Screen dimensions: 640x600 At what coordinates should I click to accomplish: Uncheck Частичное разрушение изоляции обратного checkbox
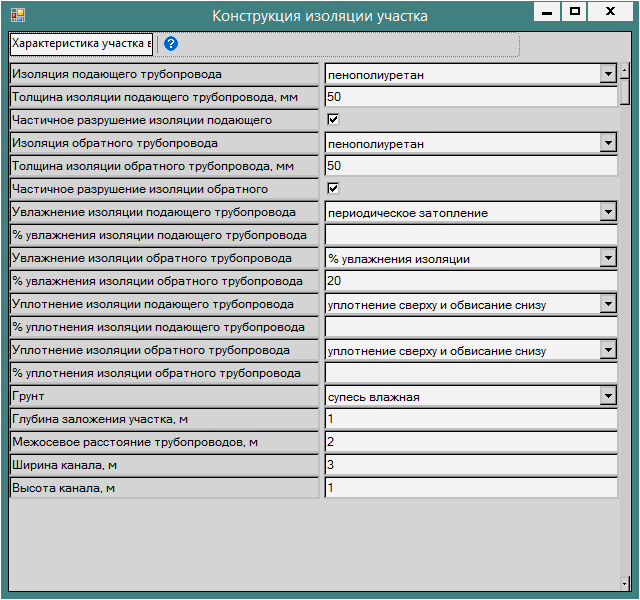(334, 189)
